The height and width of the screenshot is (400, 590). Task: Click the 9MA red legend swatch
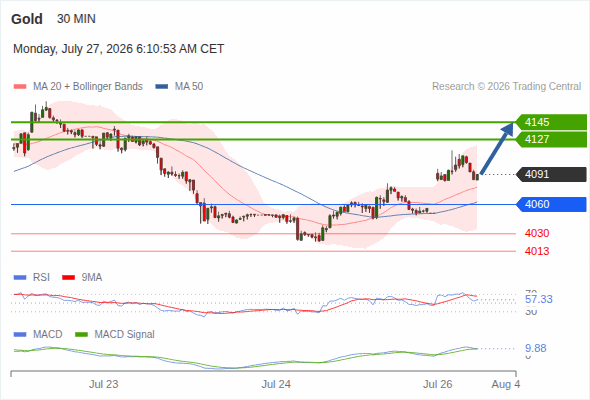pyautogui.click(x=68, y=278)
